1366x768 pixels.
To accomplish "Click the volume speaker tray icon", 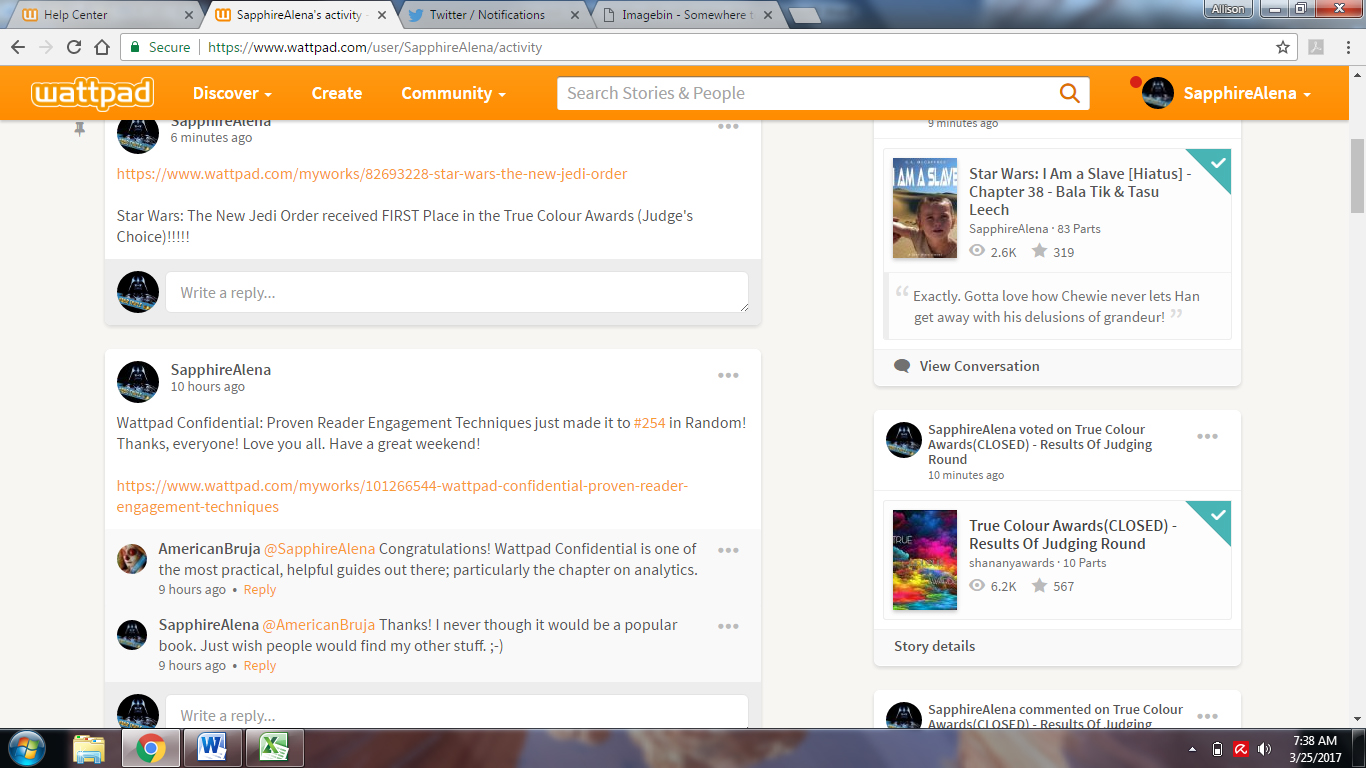I will coord(1265,748).
